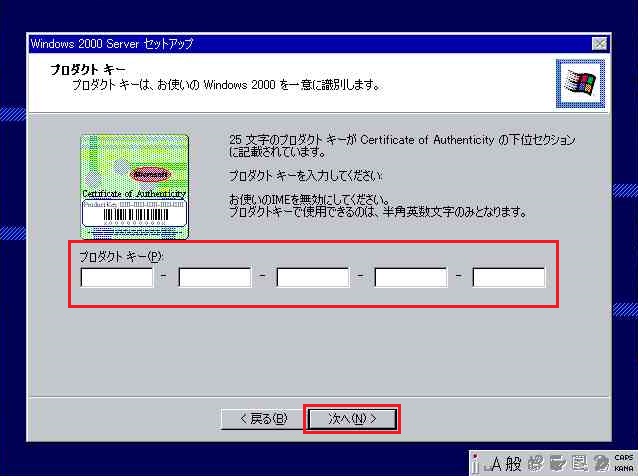Click the IME conversion mode '般' icon

(512, 463)
